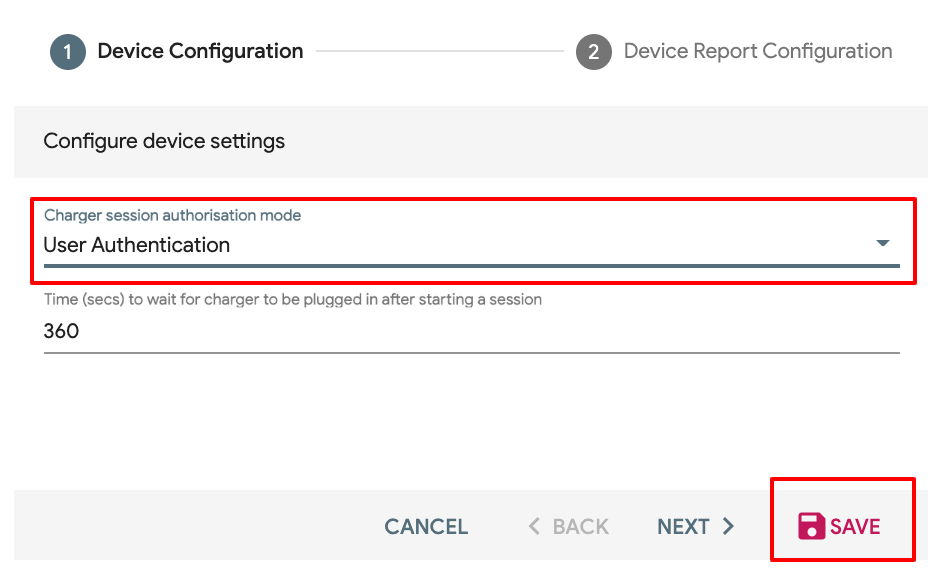Expand the authorisation mode dropdown arrow
The width and height of the screenshot is (946, 578).
[x=883, y=243]
